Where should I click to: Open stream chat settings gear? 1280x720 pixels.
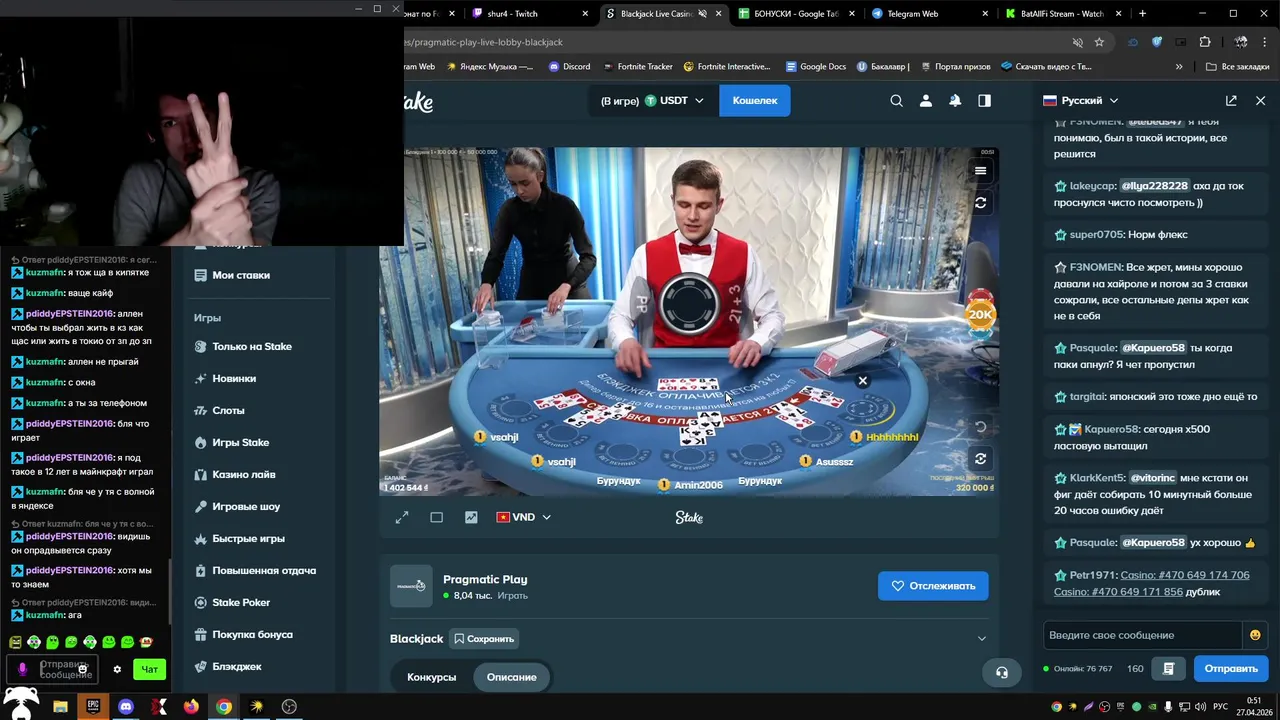[117, 669]
